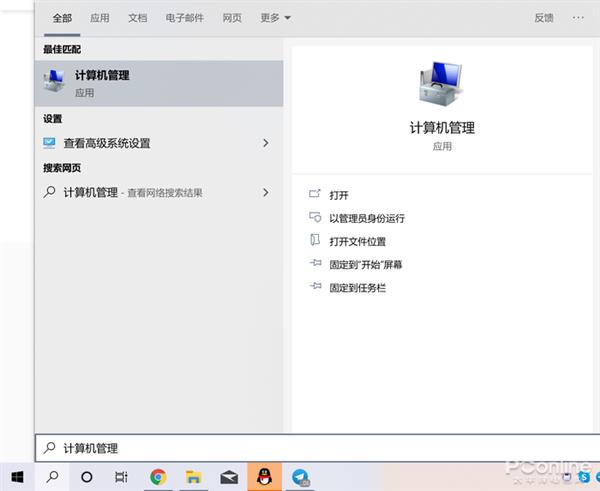
Task: Open 查看高级系统设置 setting
Action: [159, 143]
